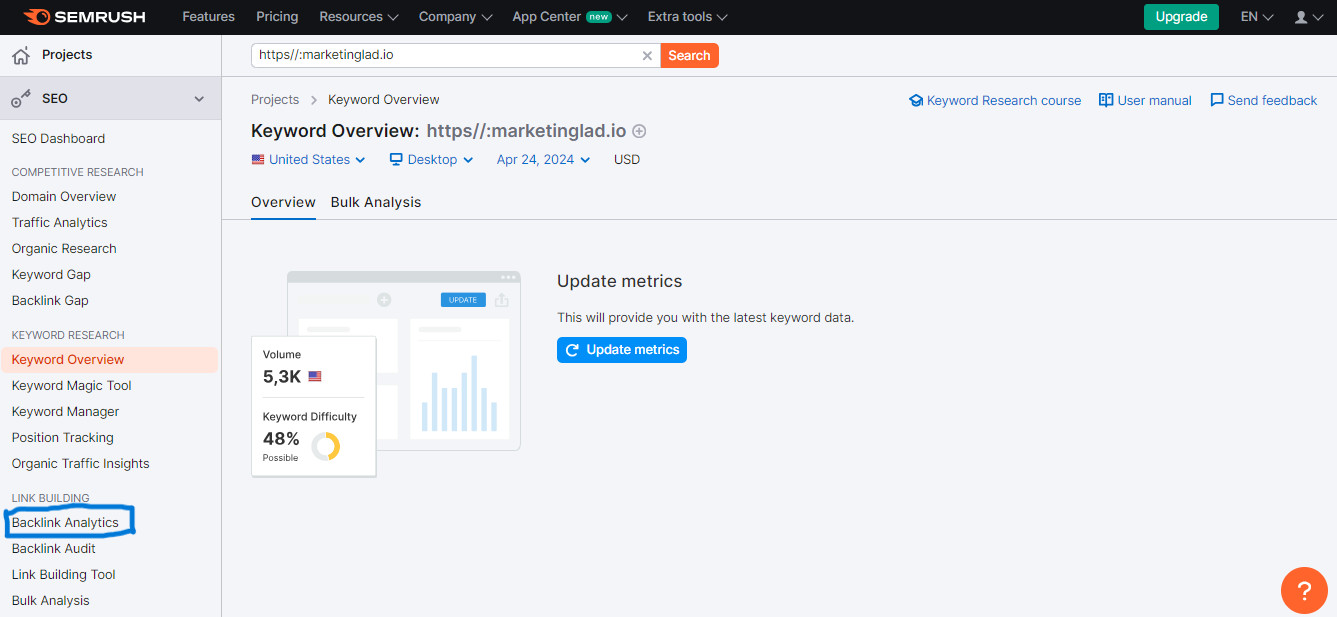Expand the App Center menu

[570, 17]
